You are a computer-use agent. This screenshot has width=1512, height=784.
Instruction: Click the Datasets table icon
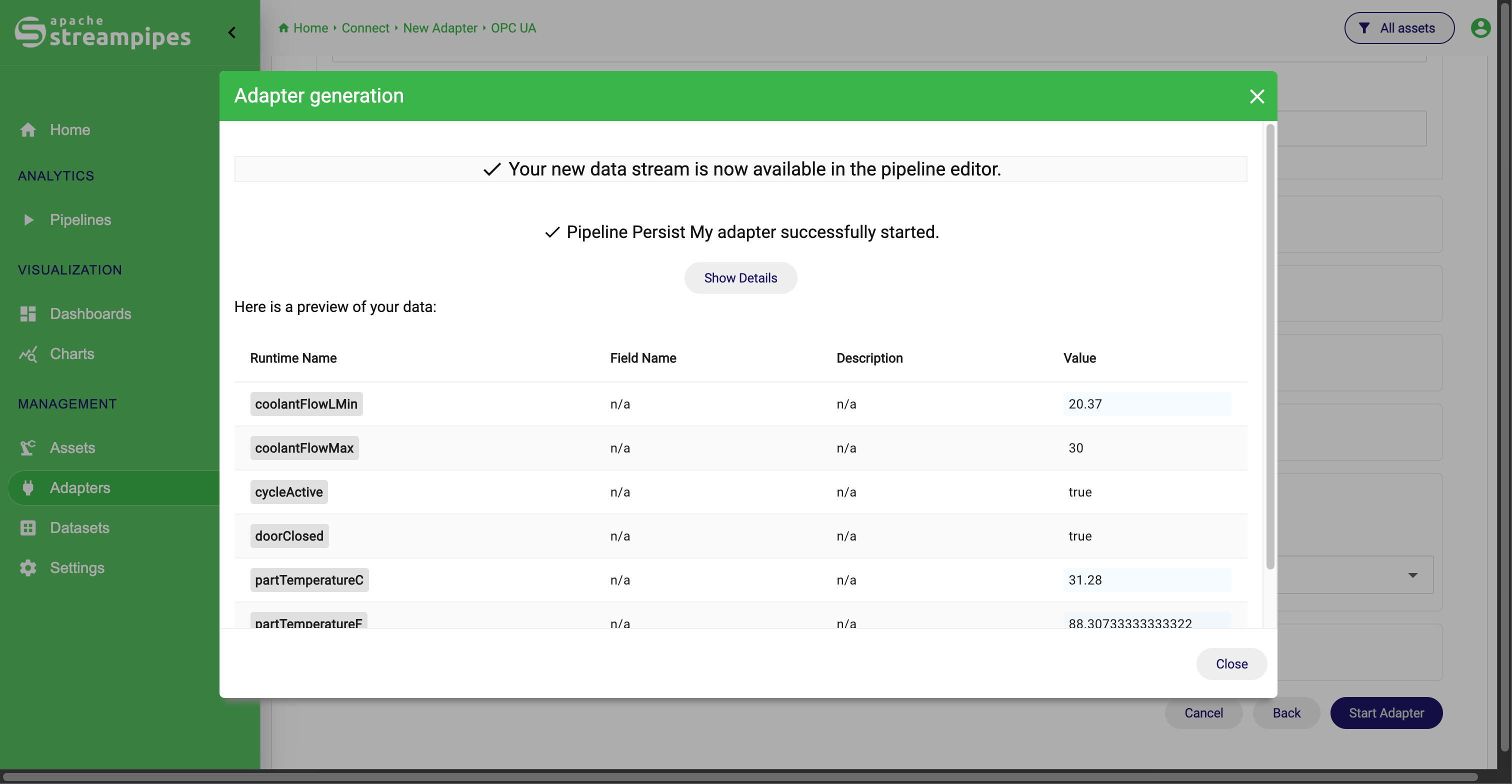(x=27, y=527)
